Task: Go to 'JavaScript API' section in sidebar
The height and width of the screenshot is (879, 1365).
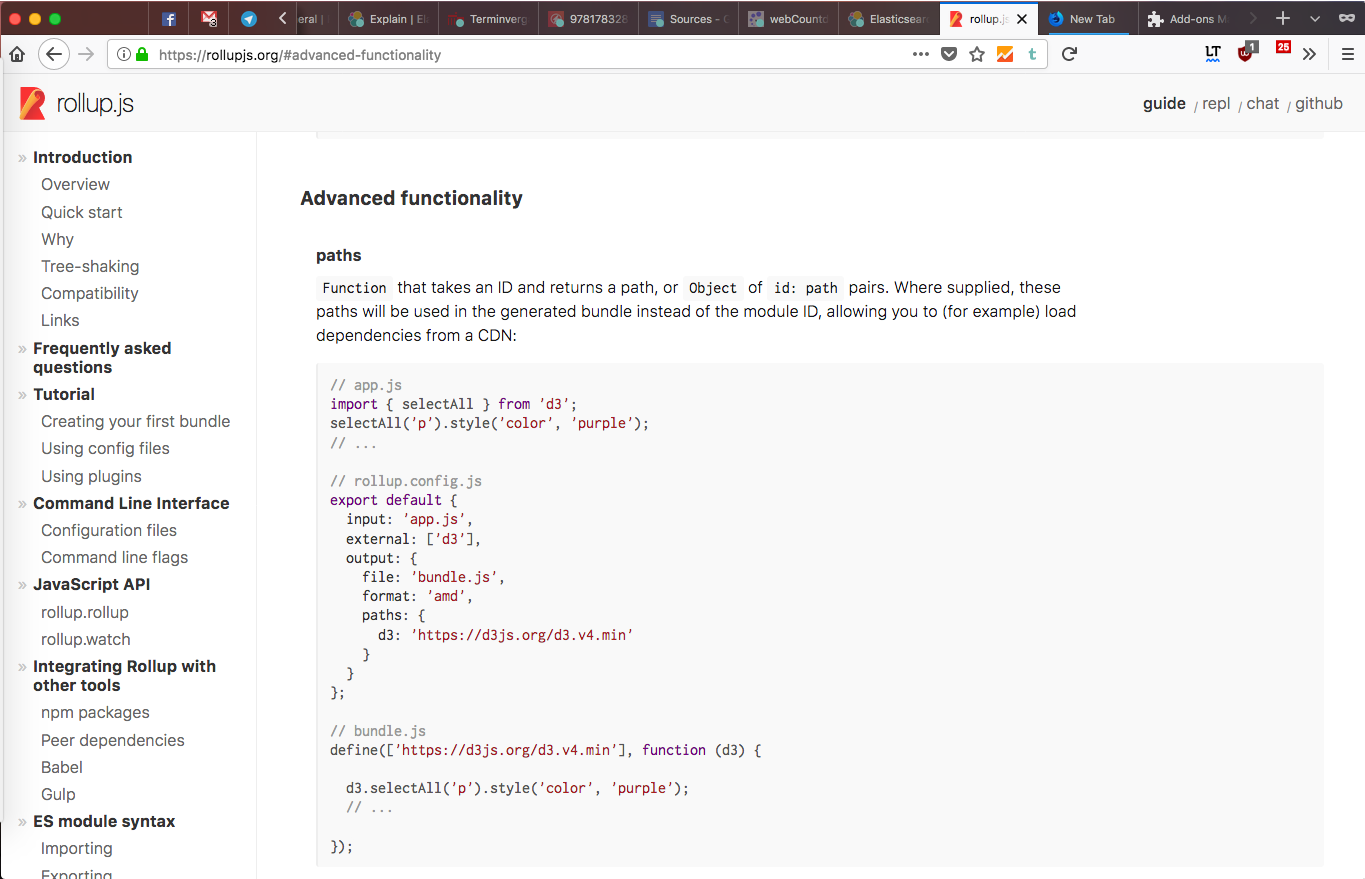Action: pyautogui.click(x=91, y=584)
